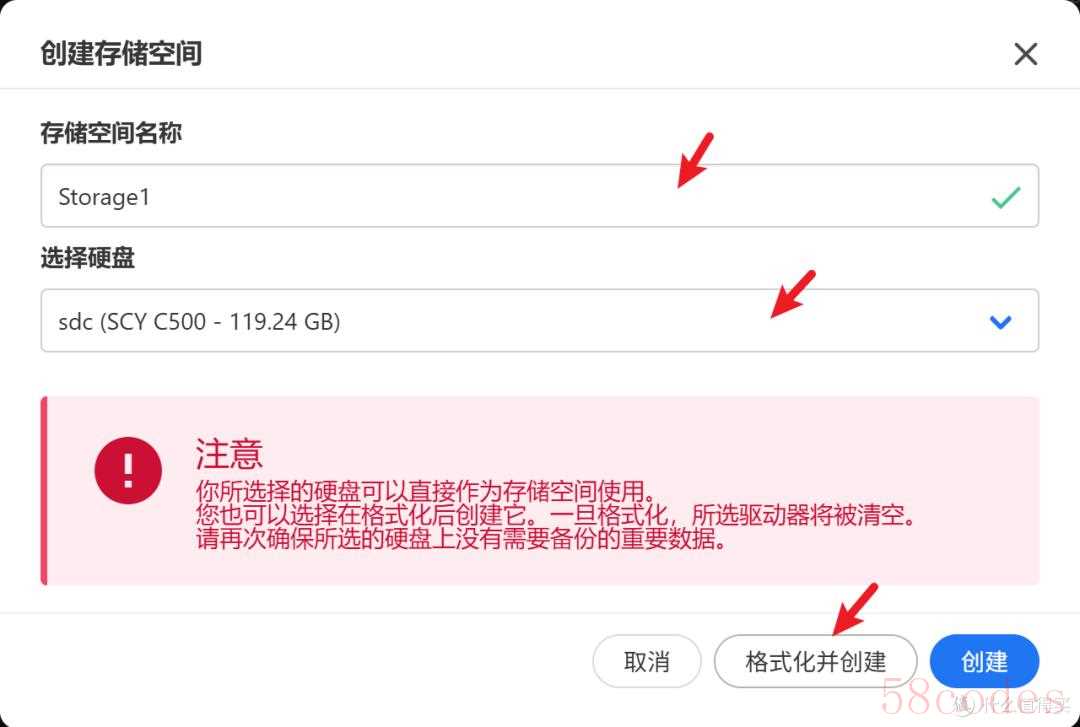Image resolution: width=1080 pixels, height=727 pixels.
Task: Click the 创建存储空间 dialog title
Action: click(x=121, y=54)
